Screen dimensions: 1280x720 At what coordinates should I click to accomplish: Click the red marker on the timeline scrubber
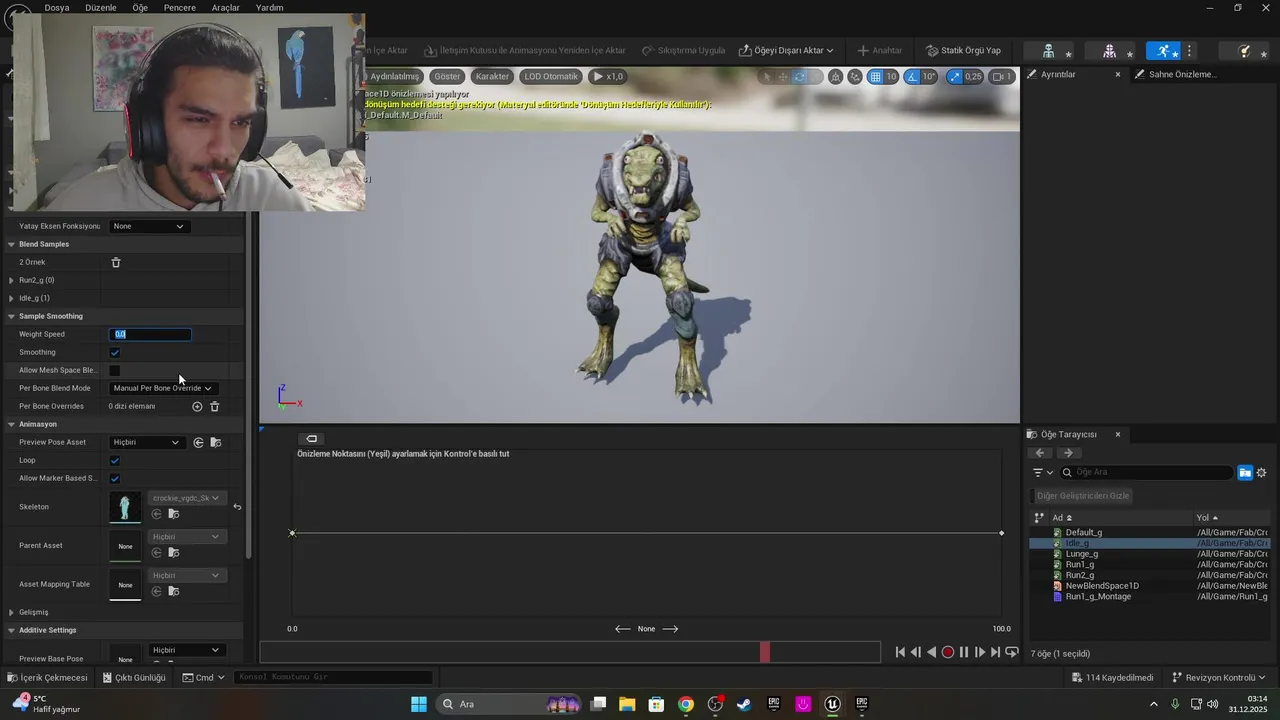pos(765,652)
